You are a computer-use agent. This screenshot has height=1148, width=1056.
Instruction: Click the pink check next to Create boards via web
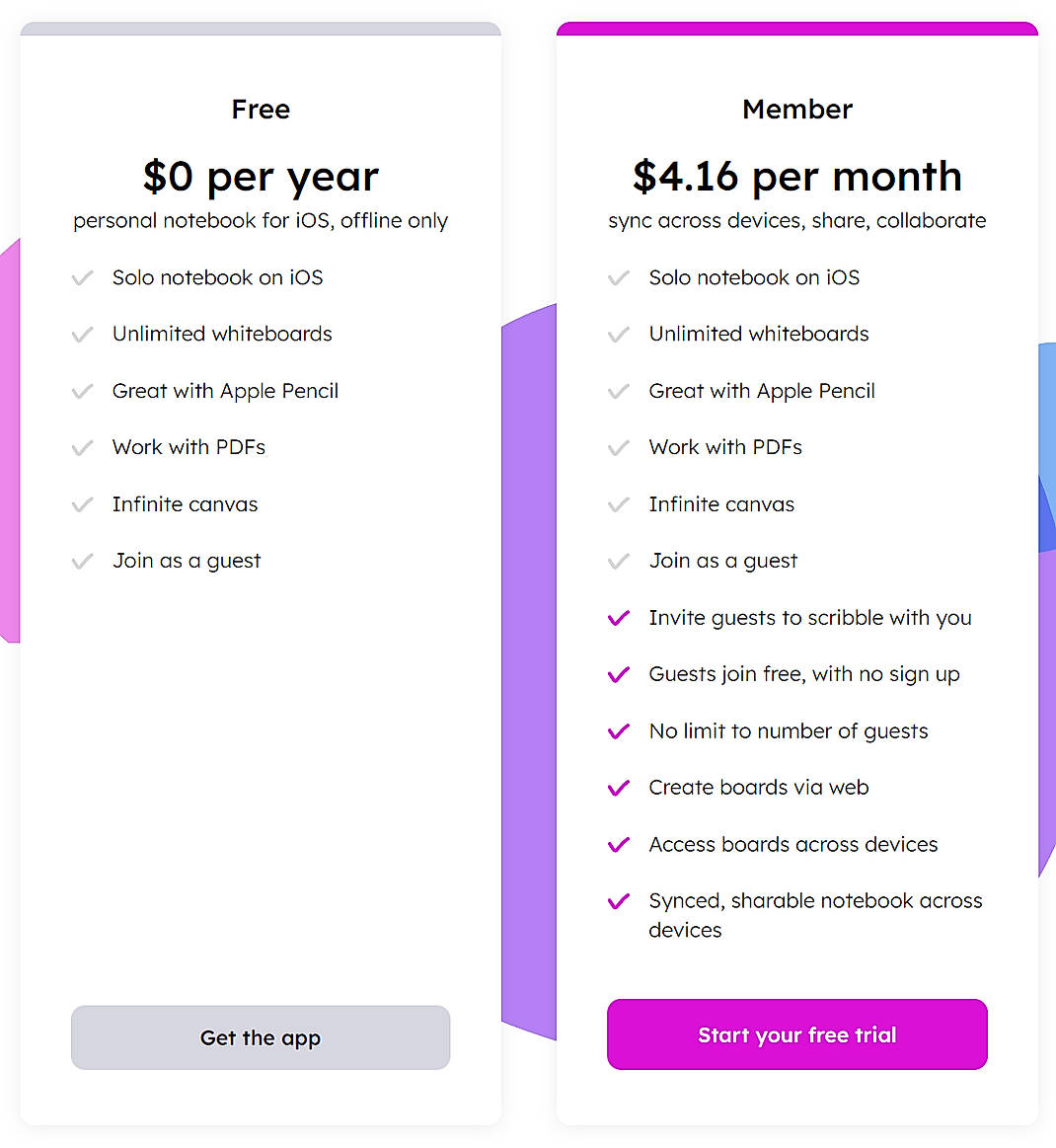pyautogui.click(x=619, y=788)
